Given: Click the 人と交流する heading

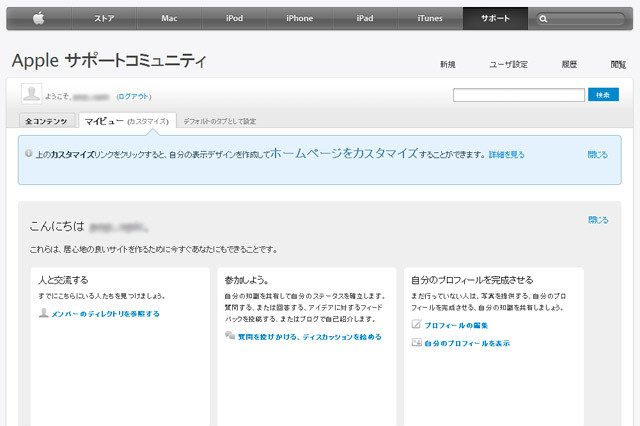Looking at the screenshot, I should (63, 280).
